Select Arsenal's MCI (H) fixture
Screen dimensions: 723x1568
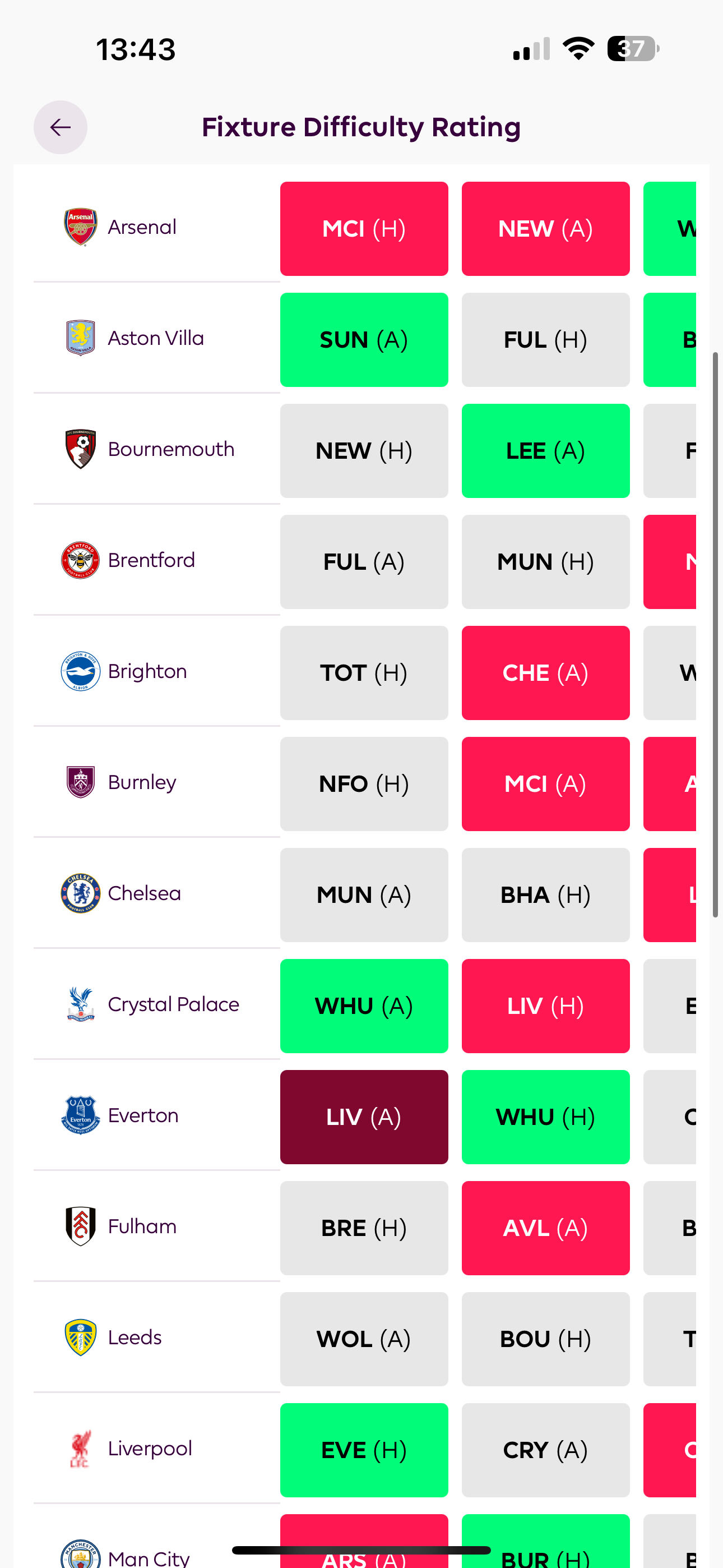coord(364,228)
